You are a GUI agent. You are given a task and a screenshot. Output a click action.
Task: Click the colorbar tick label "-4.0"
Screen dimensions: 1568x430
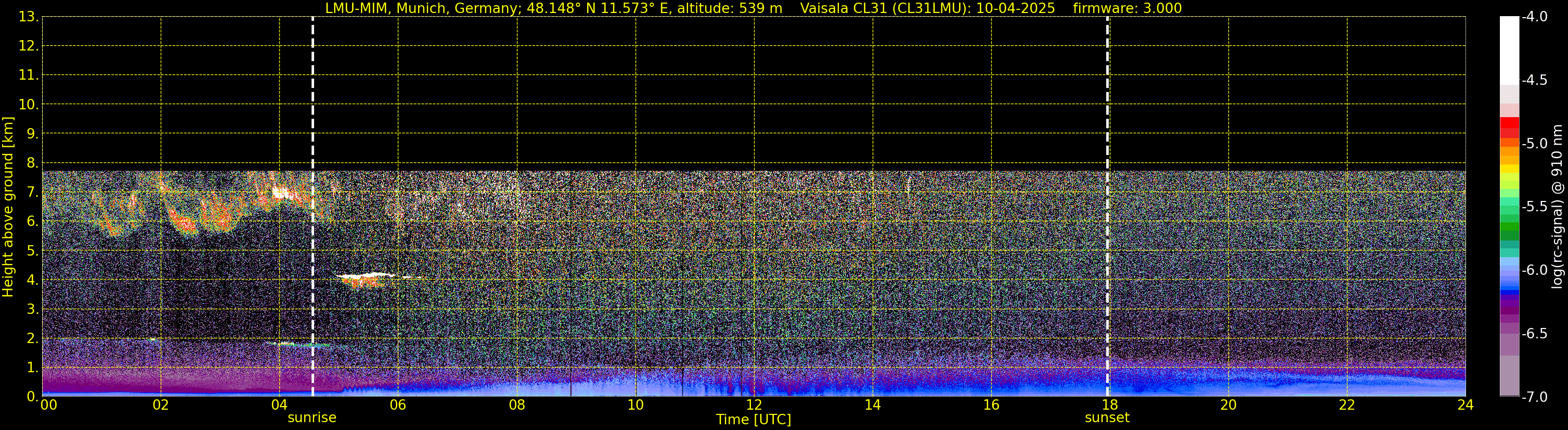1534,17
